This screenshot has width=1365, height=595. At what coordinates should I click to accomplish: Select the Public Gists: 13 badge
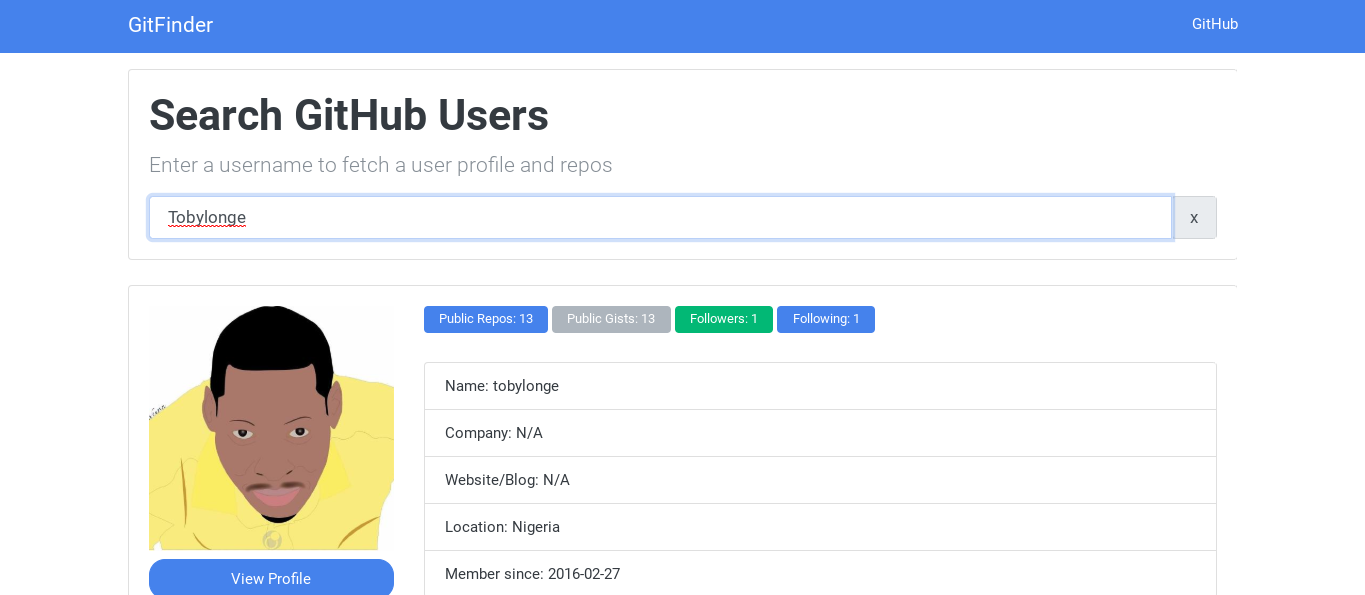(x=611, y=319)
